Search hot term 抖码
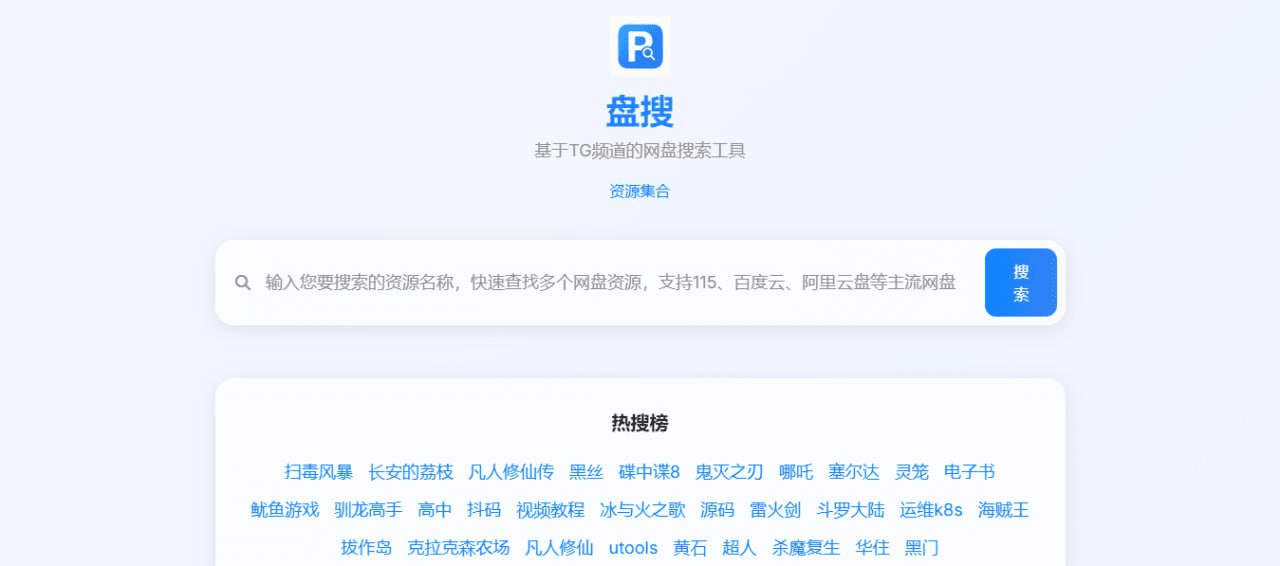This screenshot has height=566, width=1280. [x=484, y=510]
